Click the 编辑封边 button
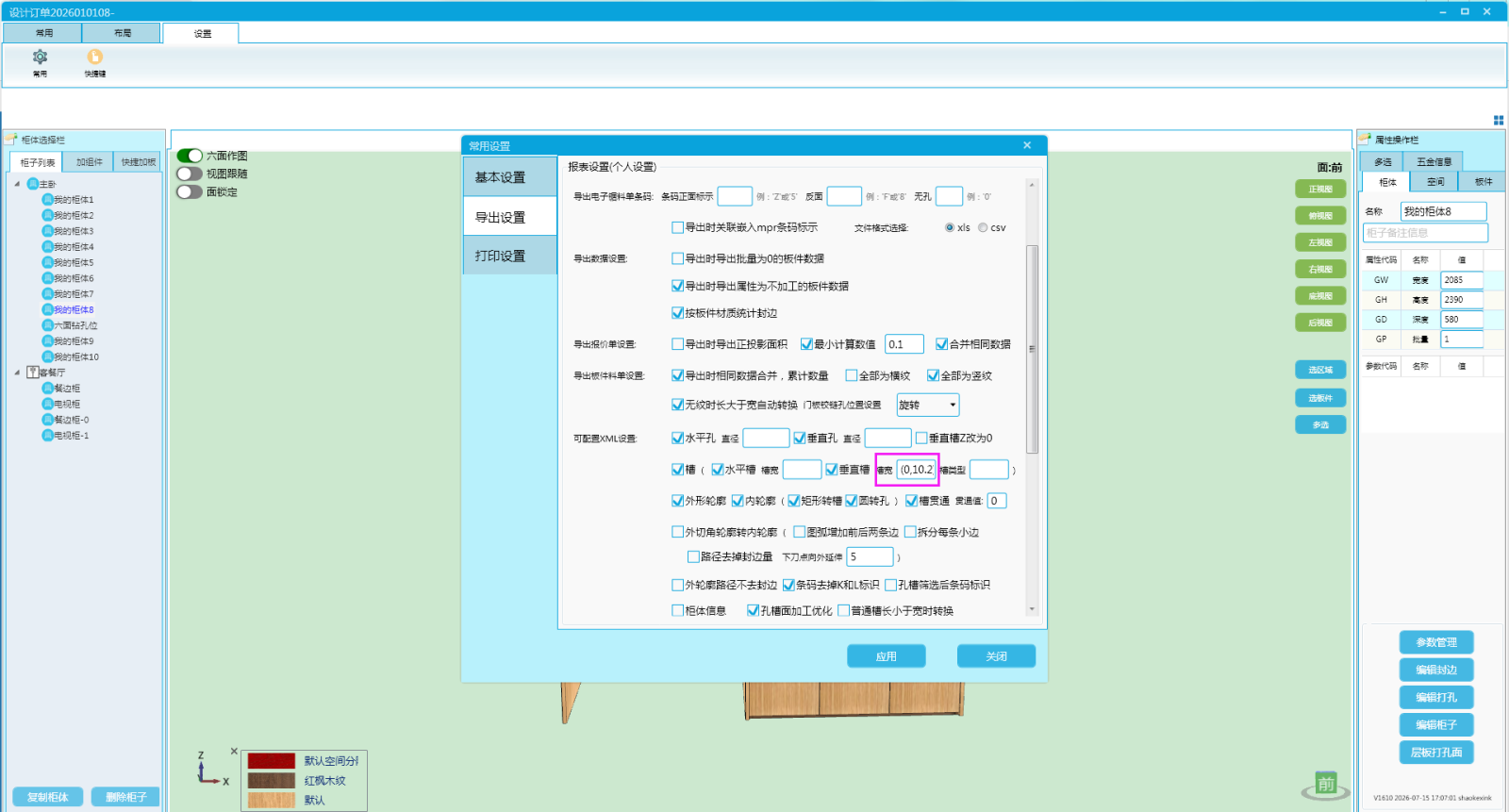Image resolution: width=1509 pixels, height=812 pixels. [x=1436, y=670]
